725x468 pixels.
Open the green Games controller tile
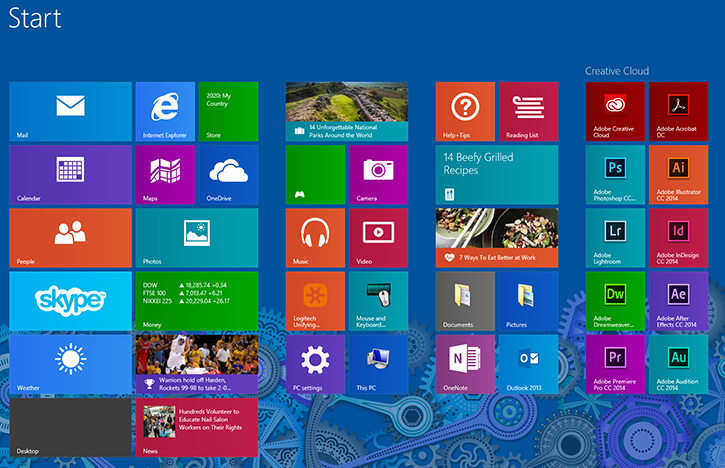(x=315, y=175)
